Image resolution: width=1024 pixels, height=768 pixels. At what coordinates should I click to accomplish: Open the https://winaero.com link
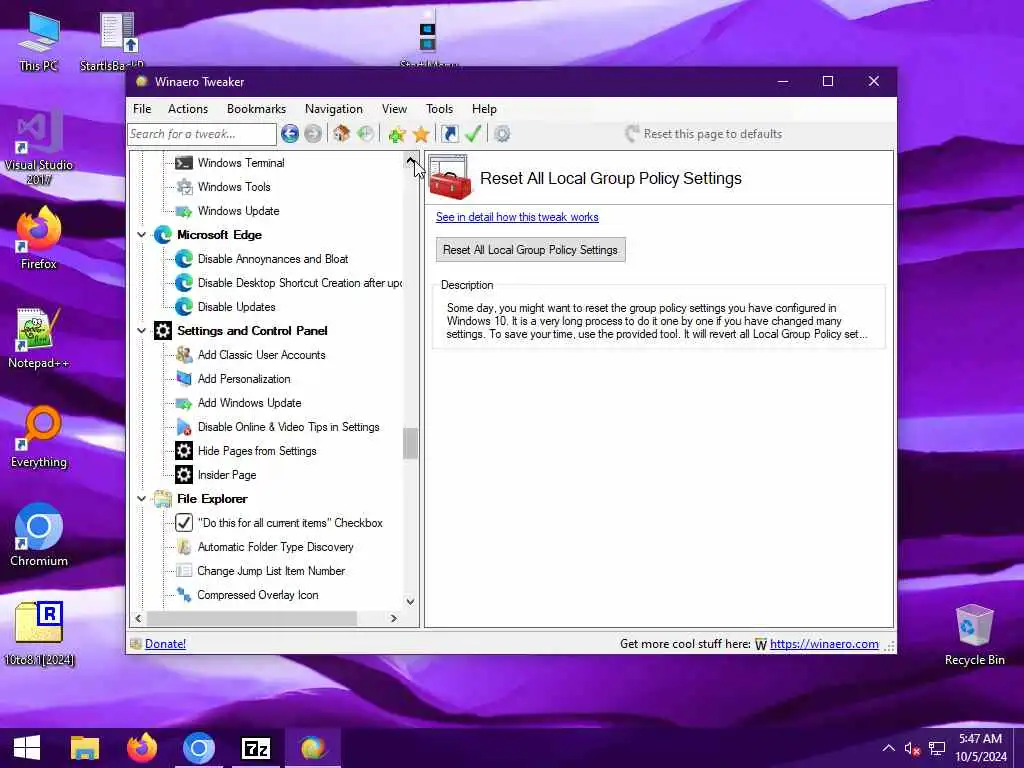[824, 644]
